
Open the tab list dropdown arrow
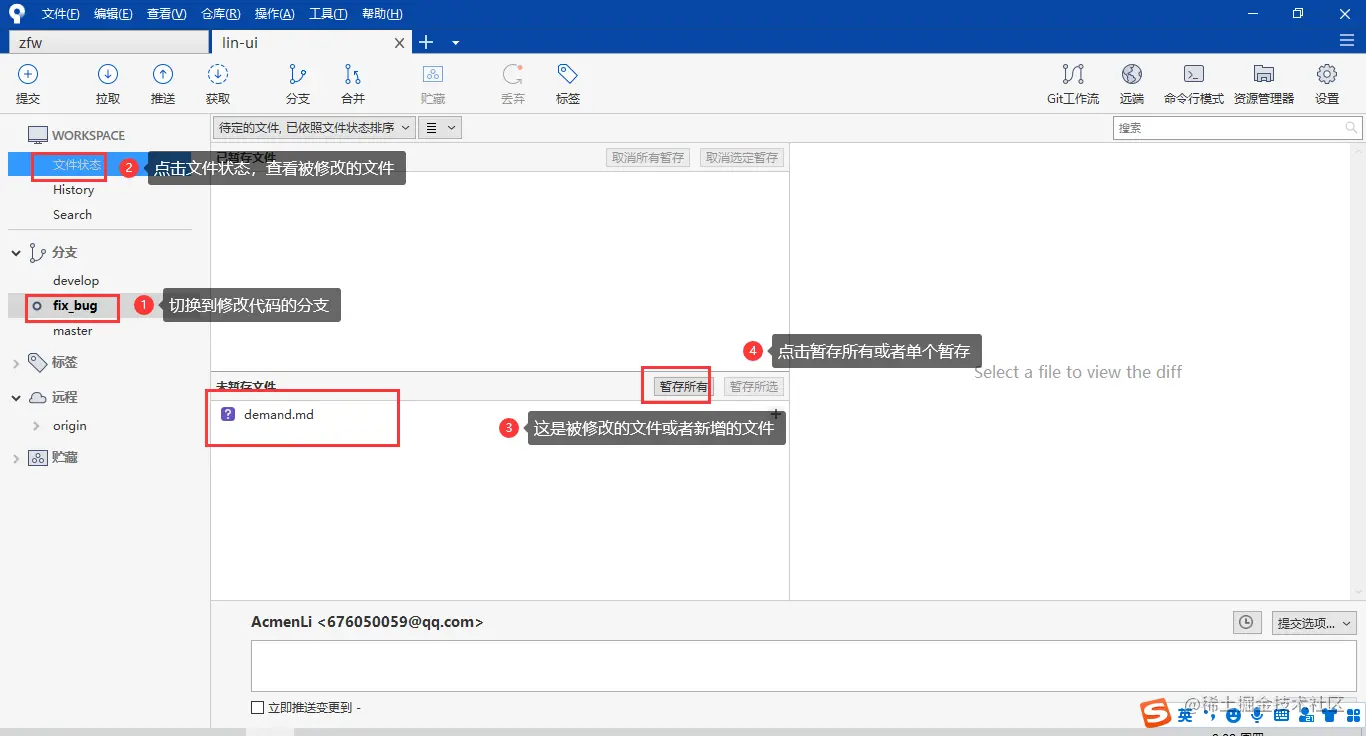[456, 43]
